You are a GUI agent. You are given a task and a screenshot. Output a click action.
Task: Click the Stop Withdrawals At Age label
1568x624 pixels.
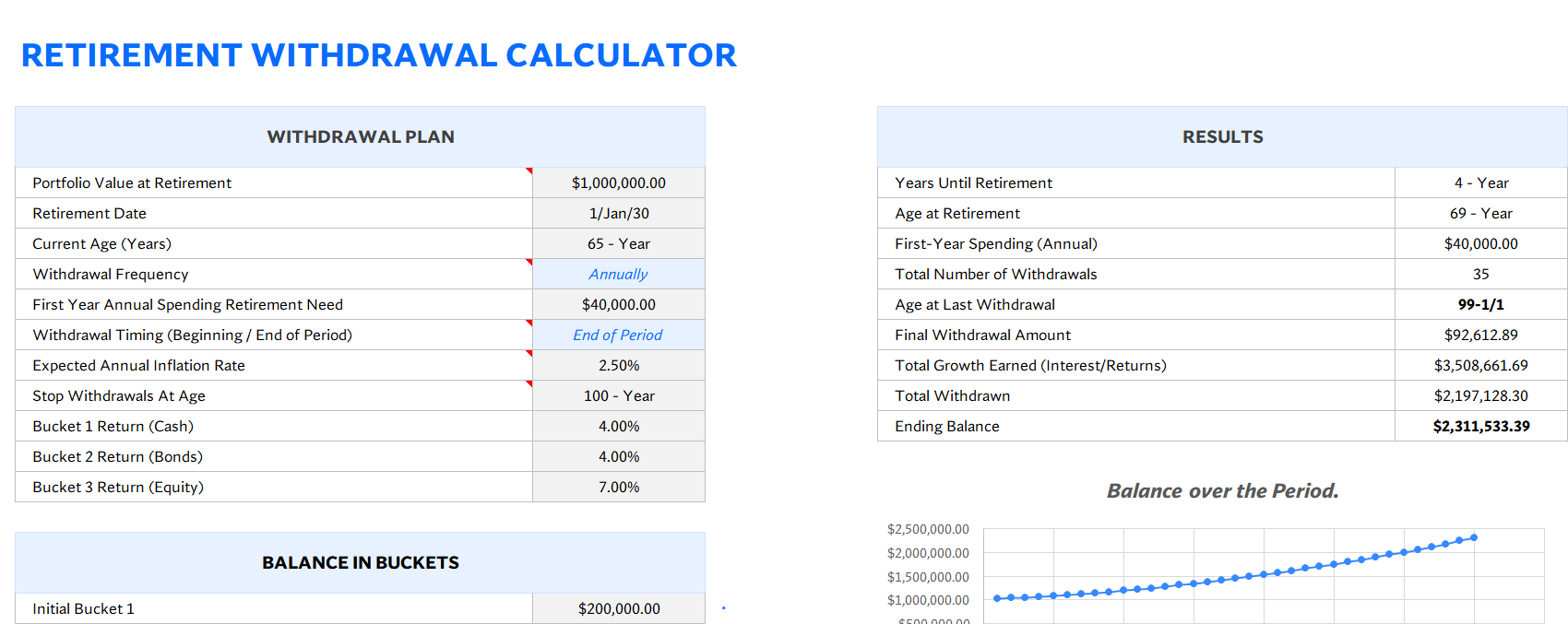coord(119,395)
